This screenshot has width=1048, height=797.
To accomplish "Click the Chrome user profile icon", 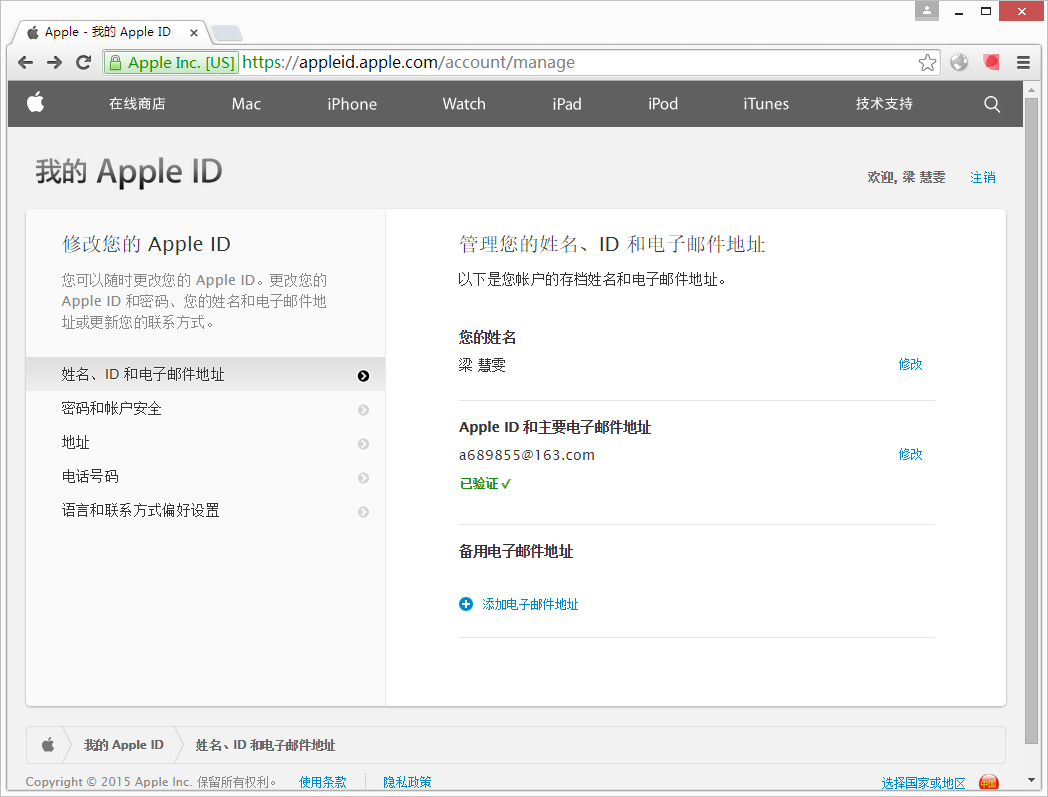I will [926, 11].
